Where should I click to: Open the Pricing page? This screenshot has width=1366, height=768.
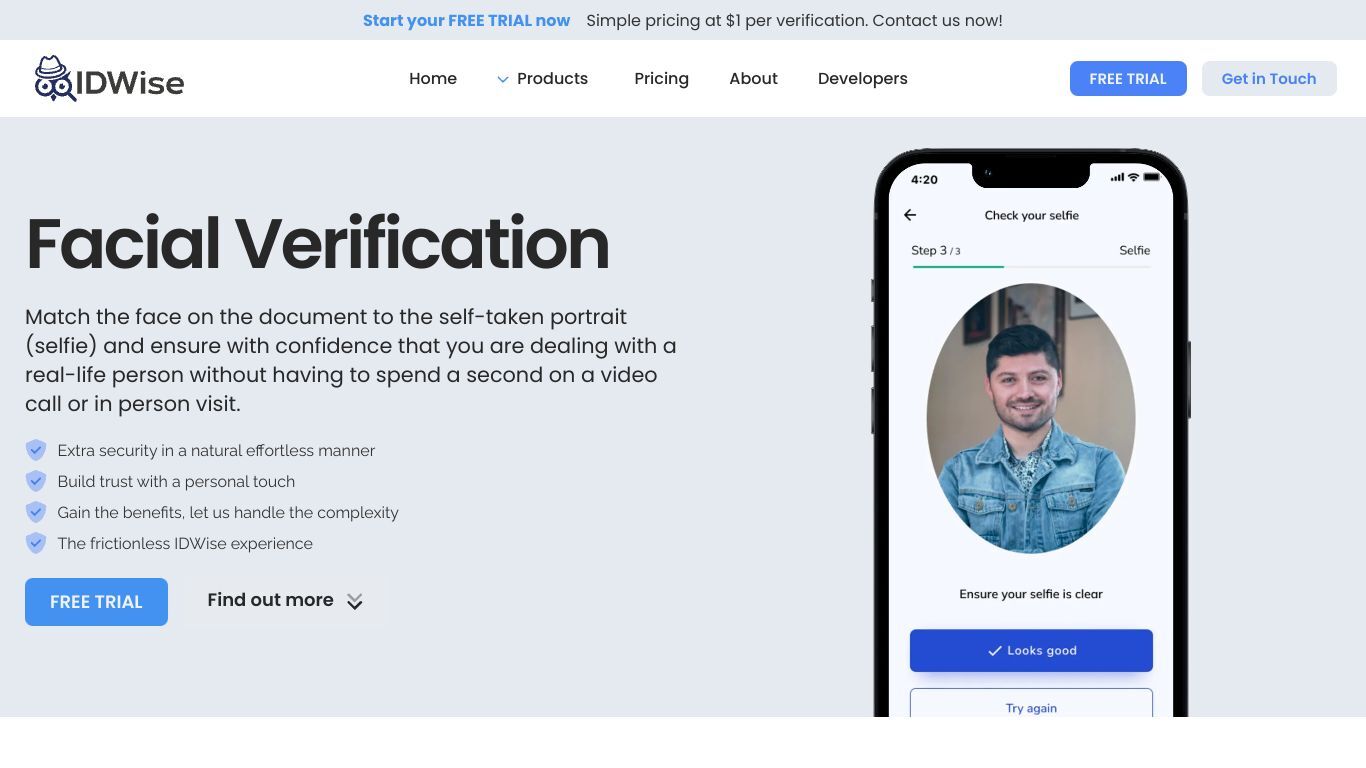661,79
